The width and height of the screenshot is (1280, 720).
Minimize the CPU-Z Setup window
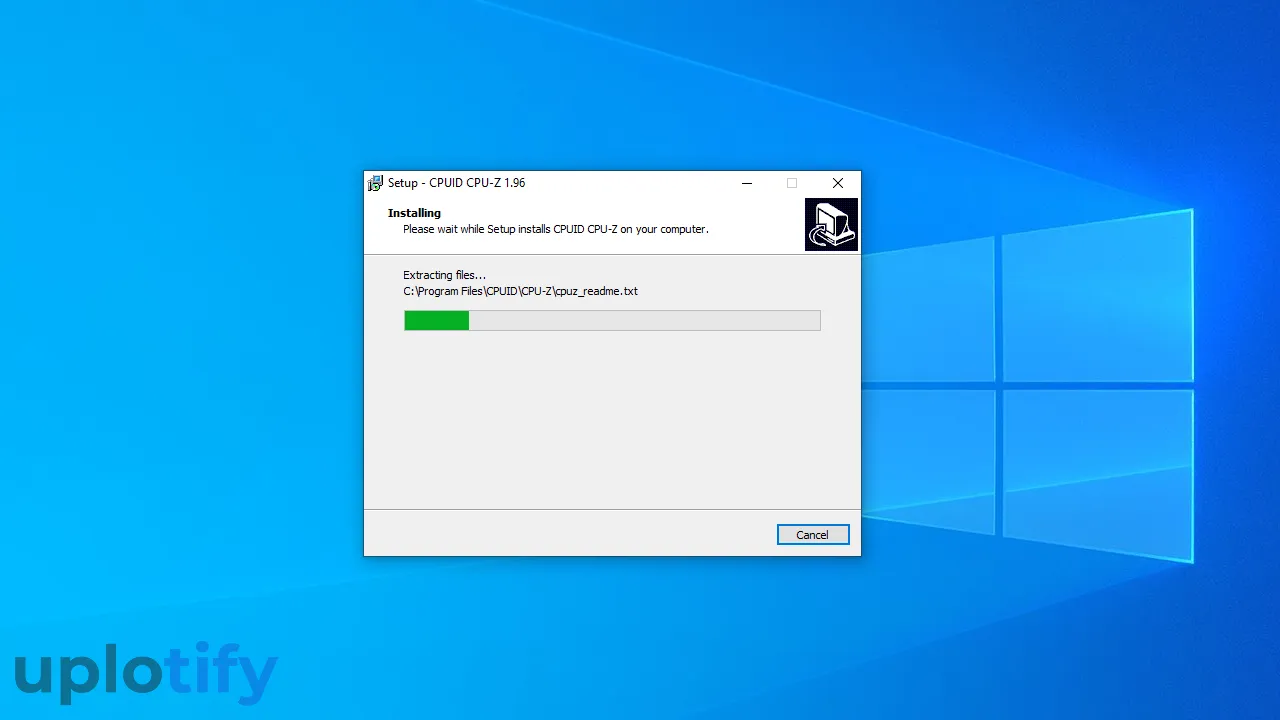(747, 183)
